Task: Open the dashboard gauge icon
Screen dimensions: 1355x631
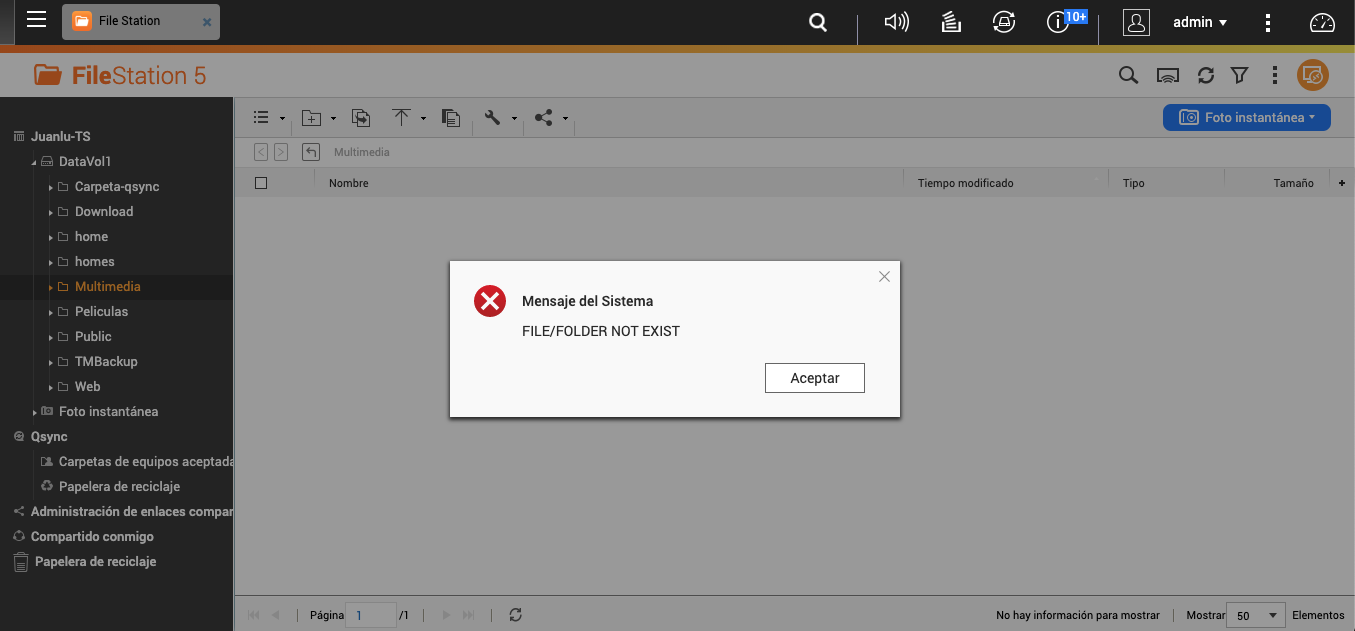Action: [x=1322, y=22]
